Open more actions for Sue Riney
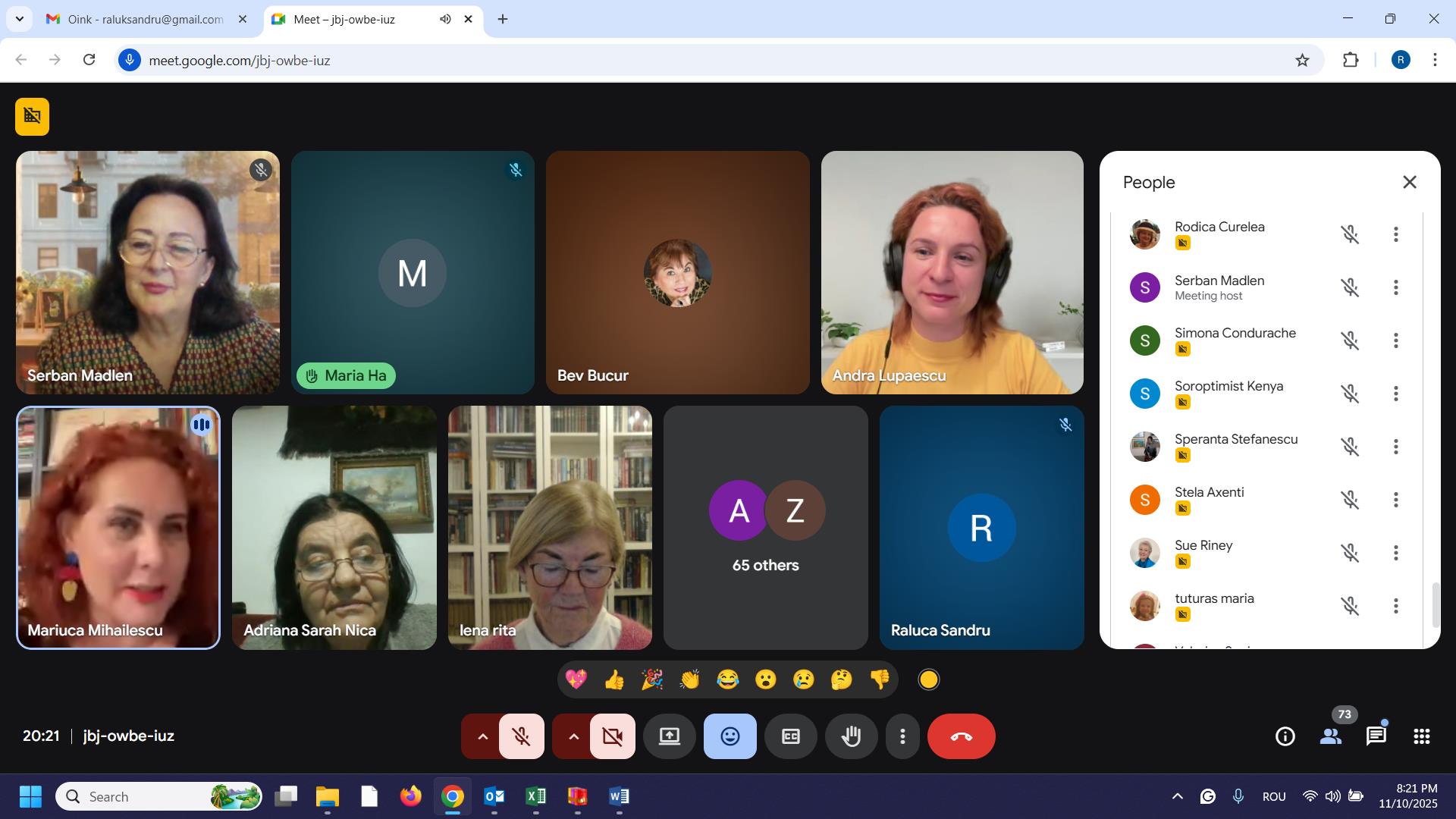This screenshot has height=819, width=1456. click(1395, 553)
